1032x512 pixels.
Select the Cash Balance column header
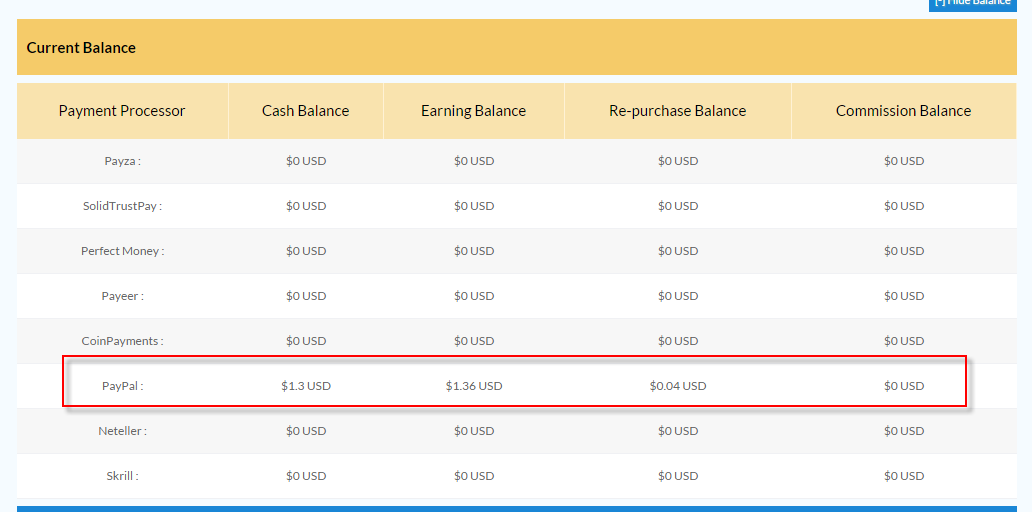(x=306, y=111)
